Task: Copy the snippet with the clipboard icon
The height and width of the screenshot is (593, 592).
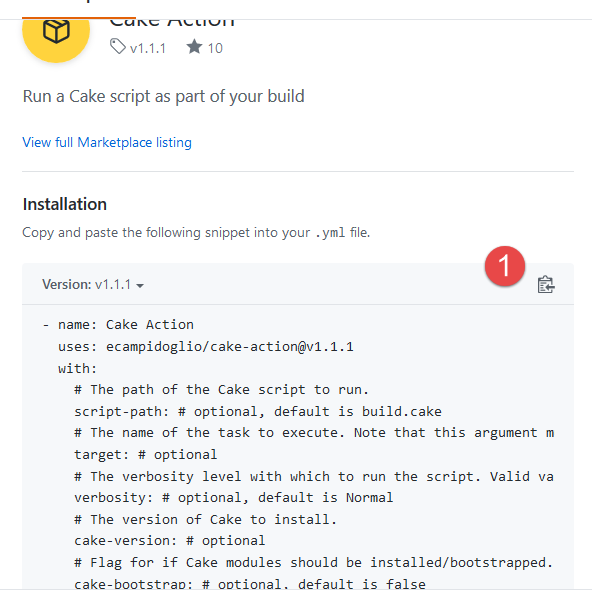Action: point(546,285)
